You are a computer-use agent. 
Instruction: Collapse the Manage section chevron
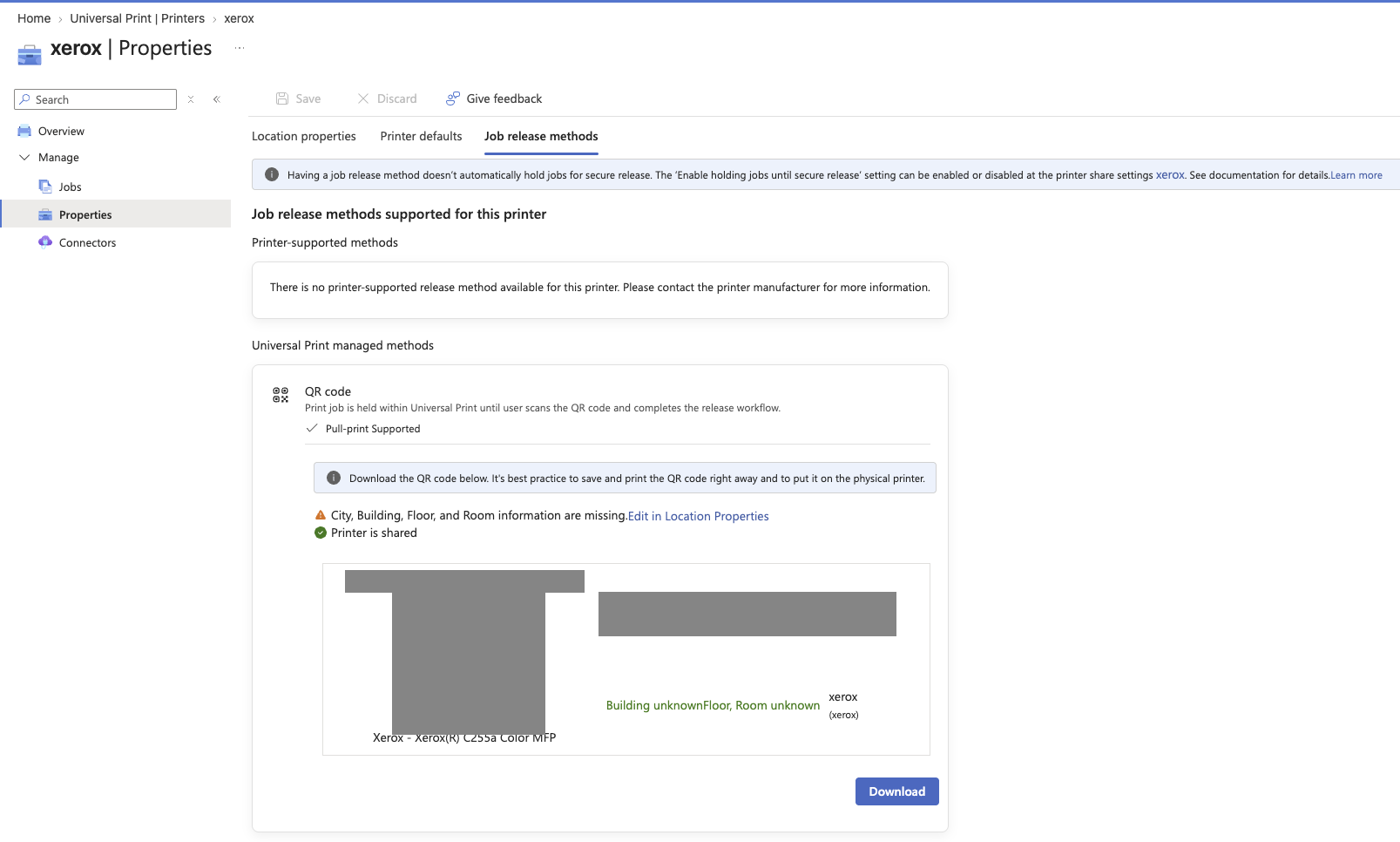click(x=24, y=158)
